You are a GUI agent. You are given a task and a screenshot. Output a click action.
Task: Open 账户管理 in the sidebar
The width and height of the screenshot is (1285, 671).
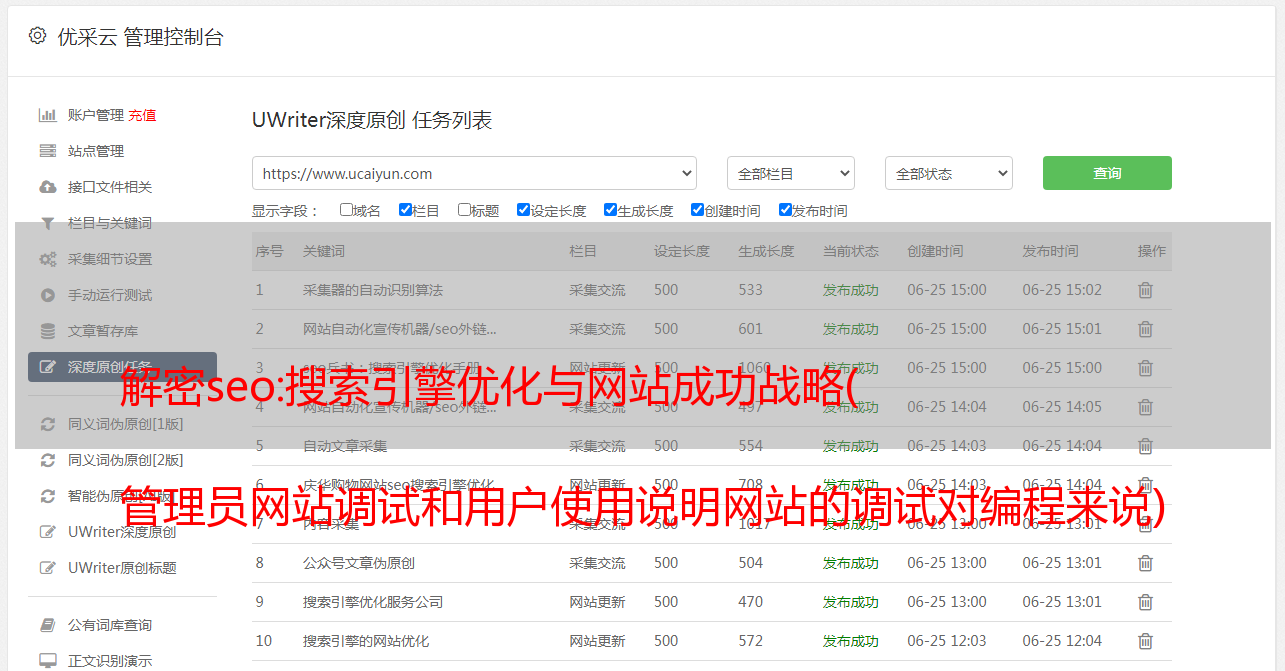[96, 115]
